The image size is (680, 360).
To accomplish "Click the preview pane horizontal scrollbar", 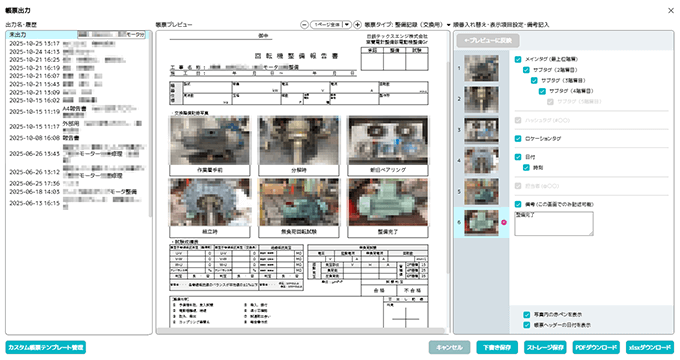I will 300,331.
